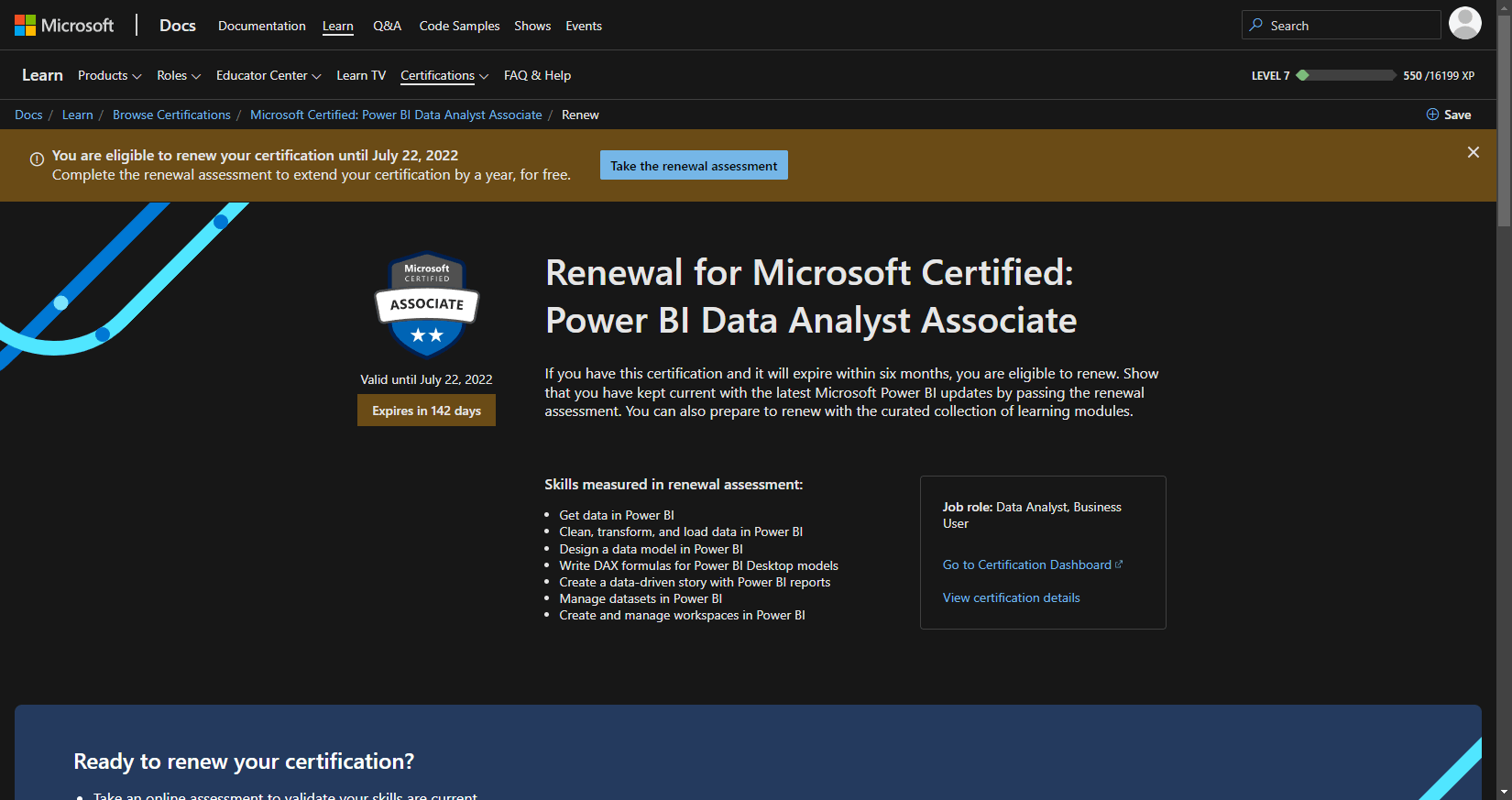
Task: Open FAQ & Help
Action: 537,75
